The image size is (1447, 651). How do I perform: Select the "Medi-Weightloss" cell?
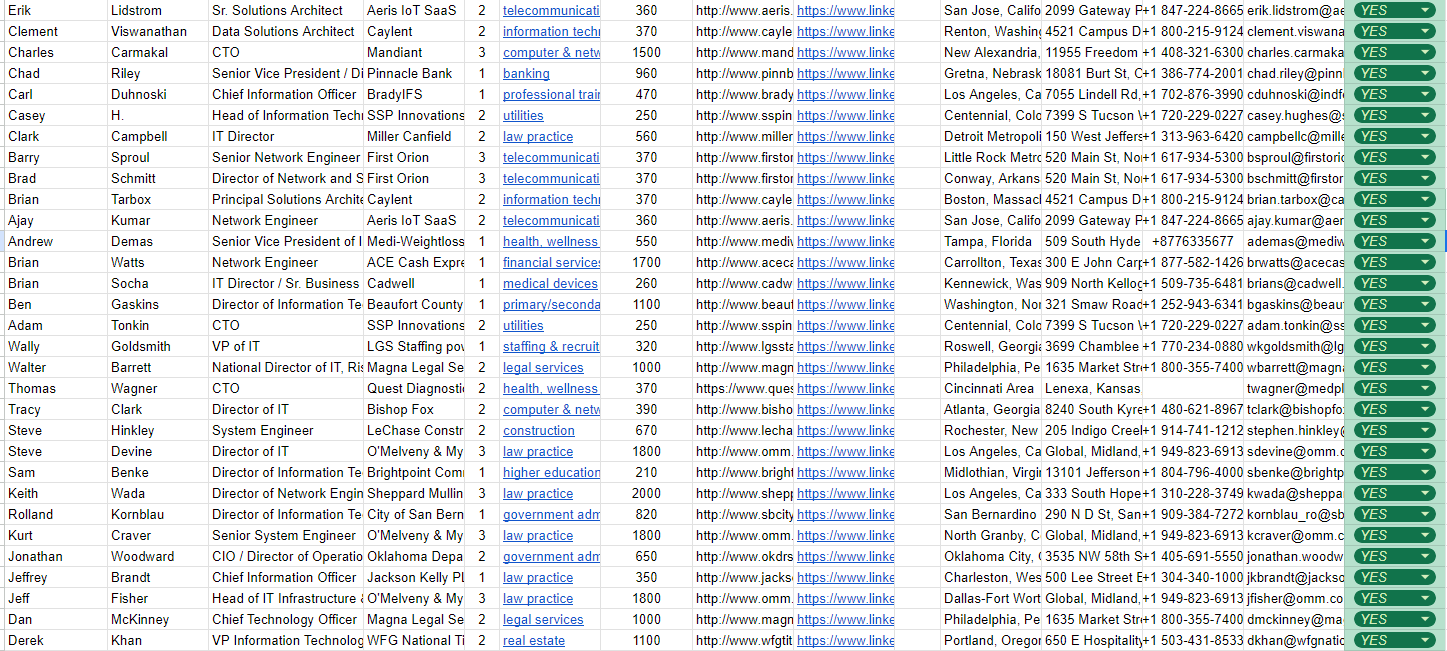[414, 241]
